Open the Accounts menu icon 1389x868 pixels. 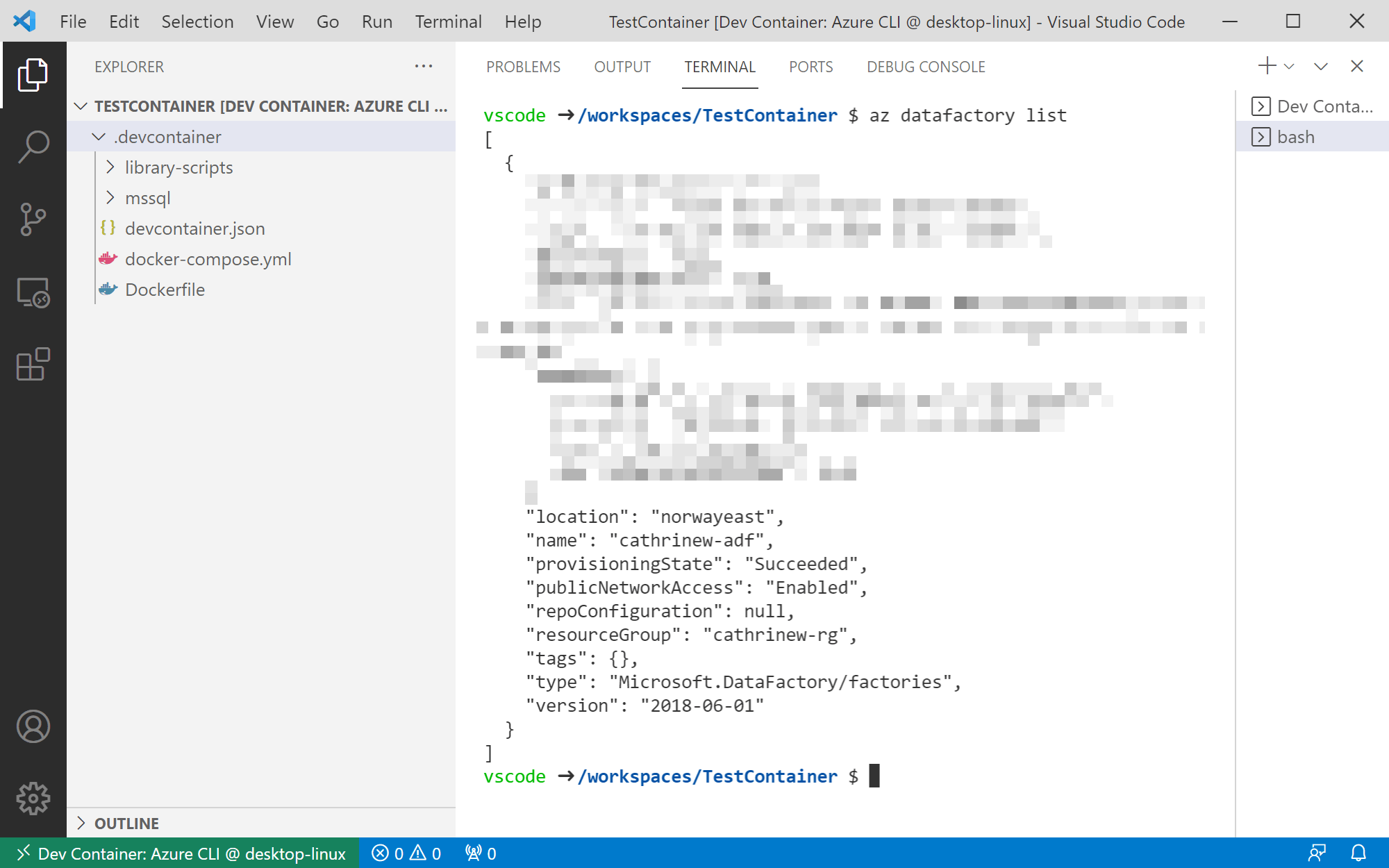tap(33, 726)
